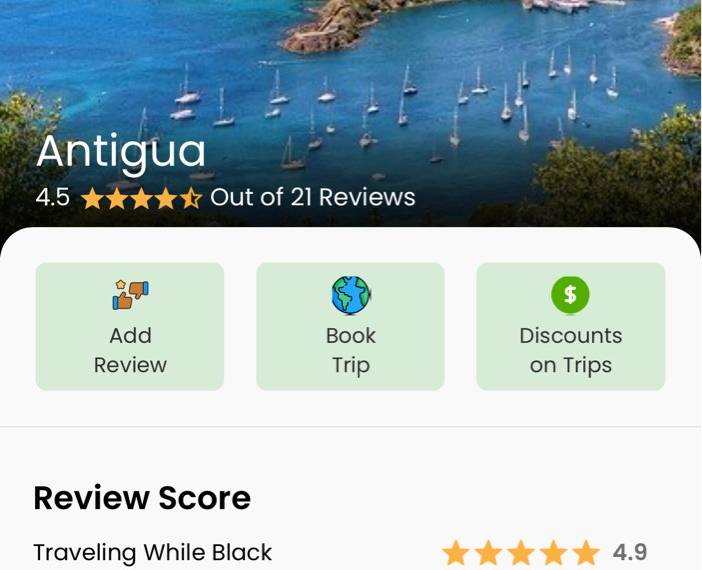Click the green dollar sign icon
Viewport: 702px width, 570px height.
coord(570,295)
